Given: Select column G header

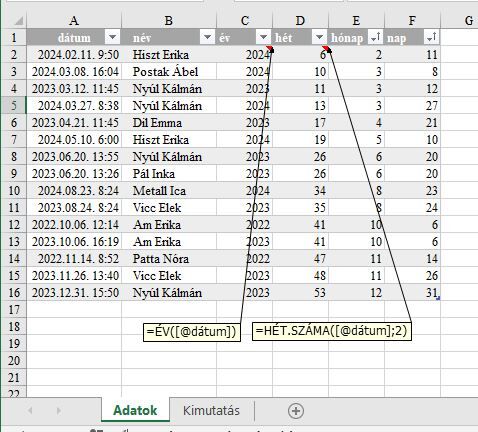Looking at the screenshot, I should pos(459,21).
